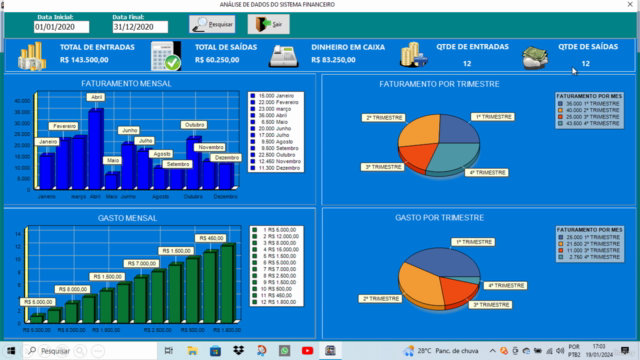Click the 12 R$ 1.800,00 Gasto legend entry
This screenshot has height=360, width=640.
coord(276,302)
